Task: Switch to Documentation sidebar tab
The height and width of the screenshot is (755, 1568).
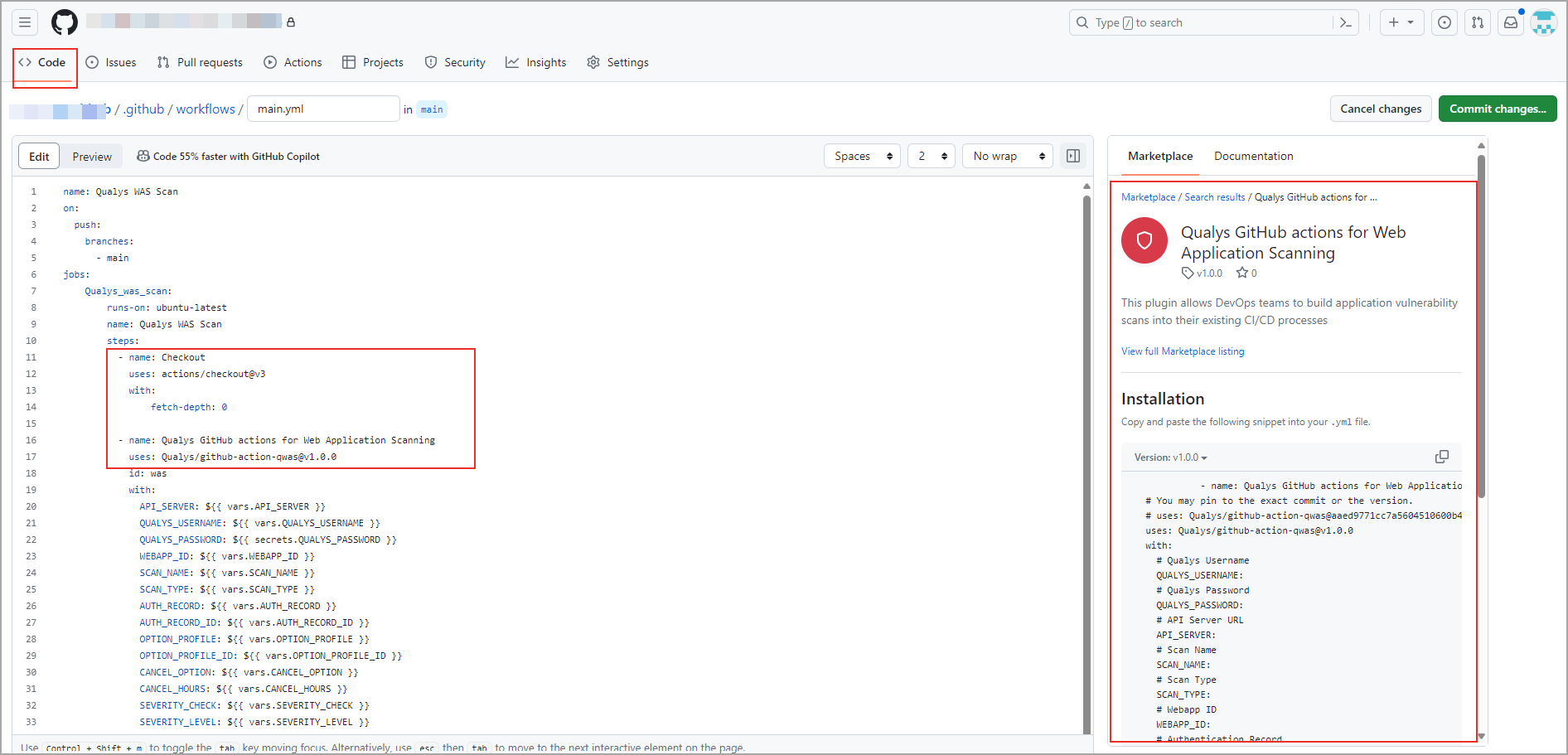Action: point(1253,156)
